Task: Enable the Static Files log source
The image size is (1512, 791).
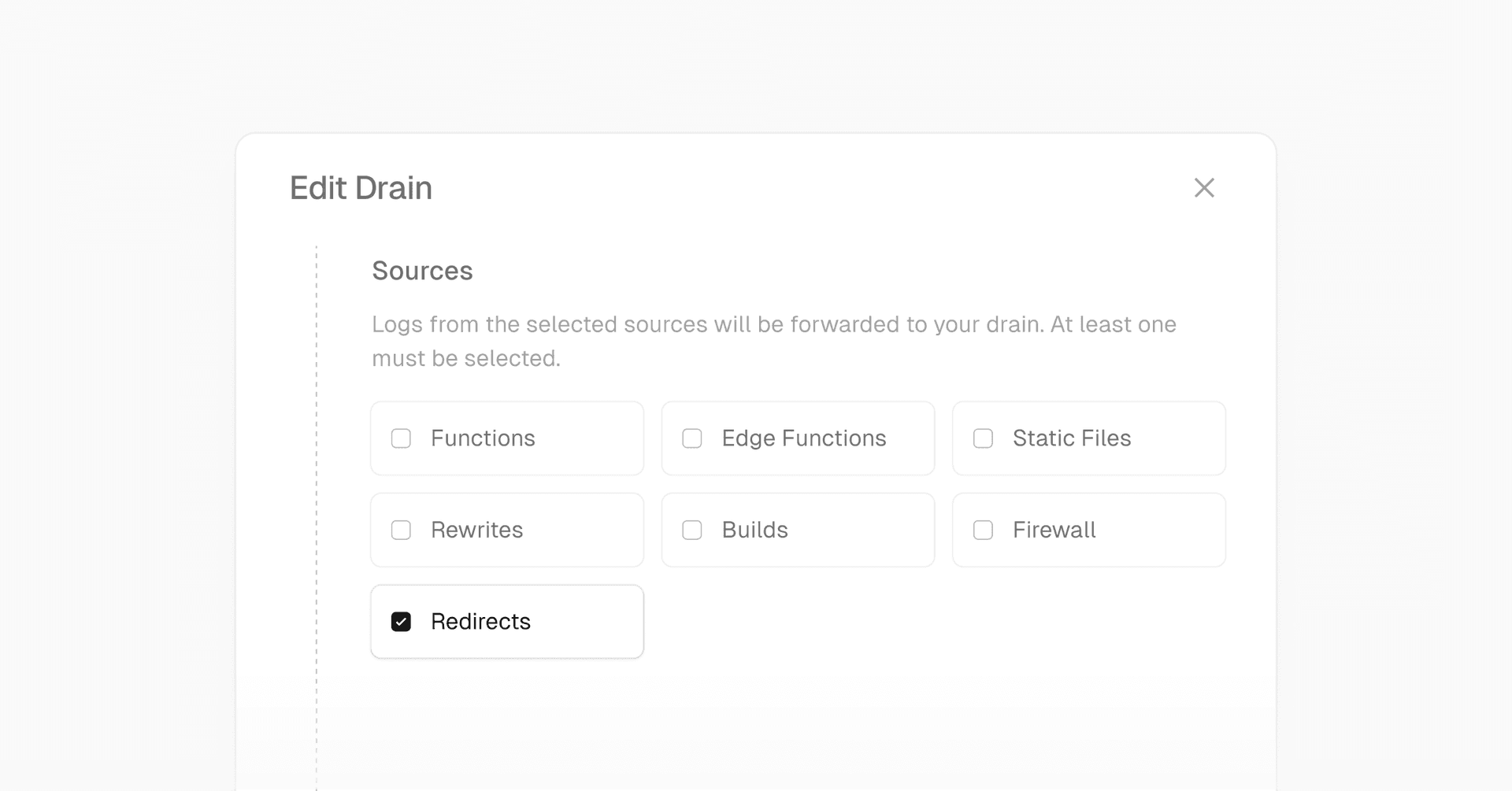Action: point(983,438)
